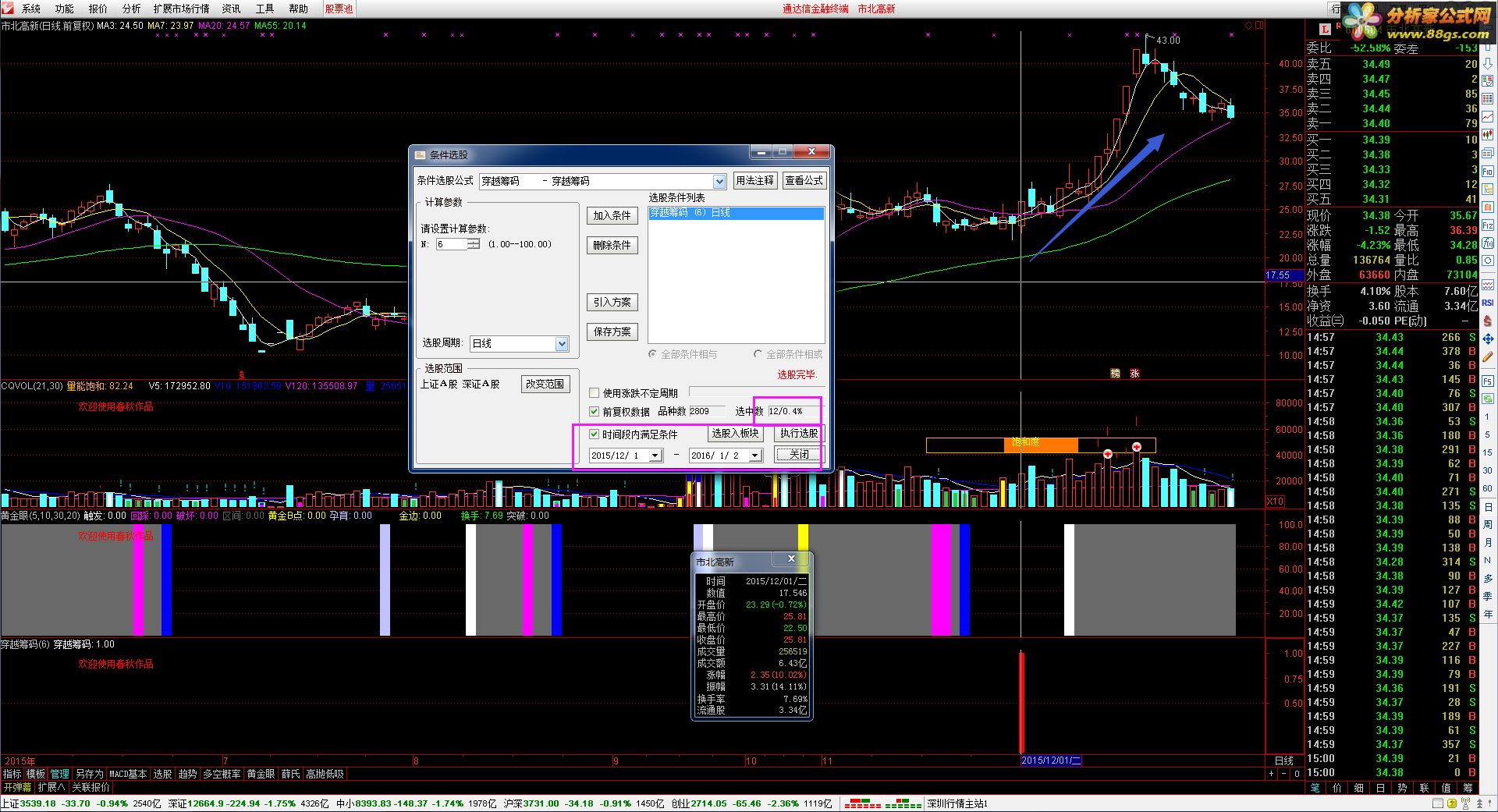Select 全部条件相与 radio button

coord(653,354)
